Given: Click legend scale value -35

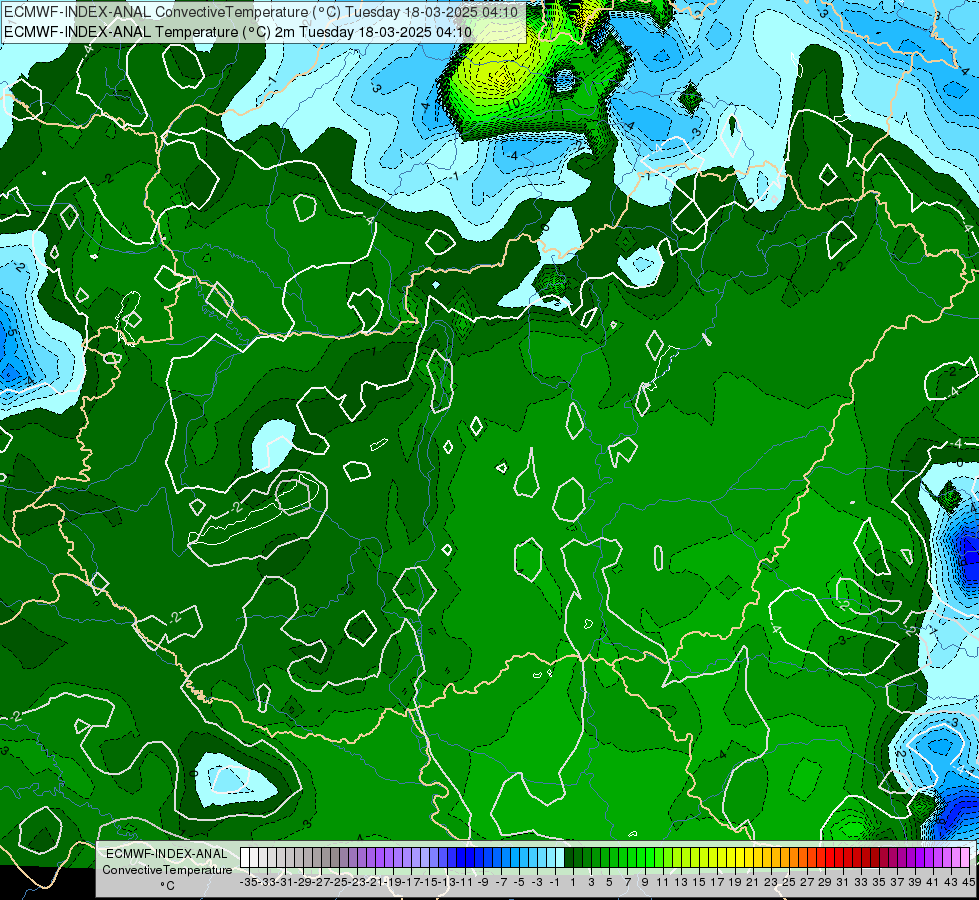Looking at the screenshot, I should point(249,882).
